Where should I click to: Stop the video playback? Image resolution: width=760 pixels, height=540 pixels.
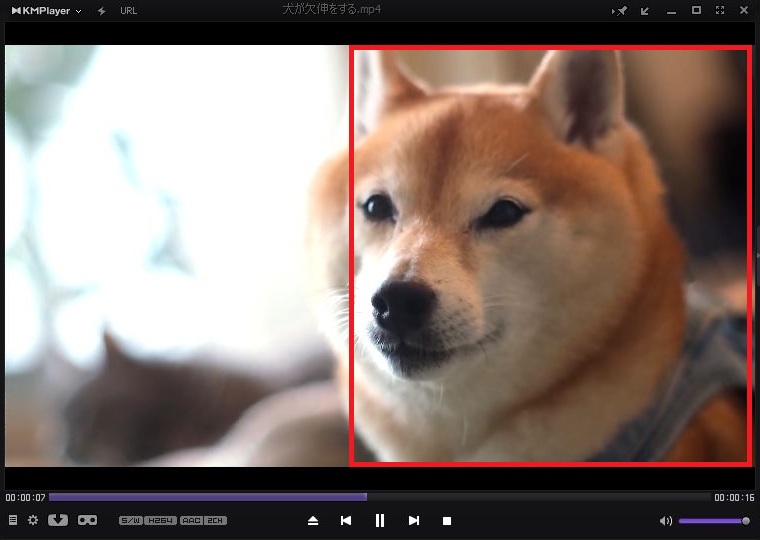tap(447, 521)
